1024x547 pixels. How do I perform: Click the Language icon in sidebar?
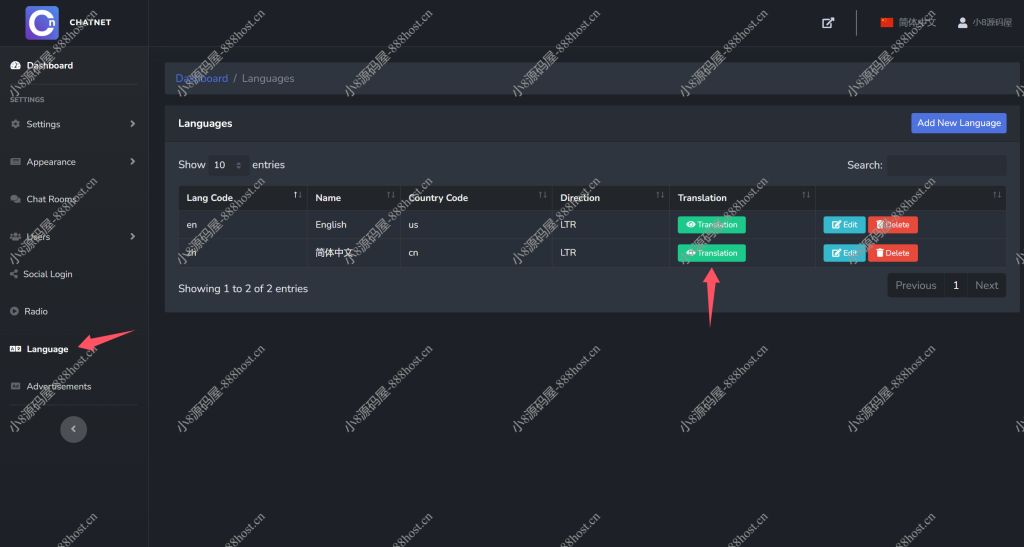(15, 349)
